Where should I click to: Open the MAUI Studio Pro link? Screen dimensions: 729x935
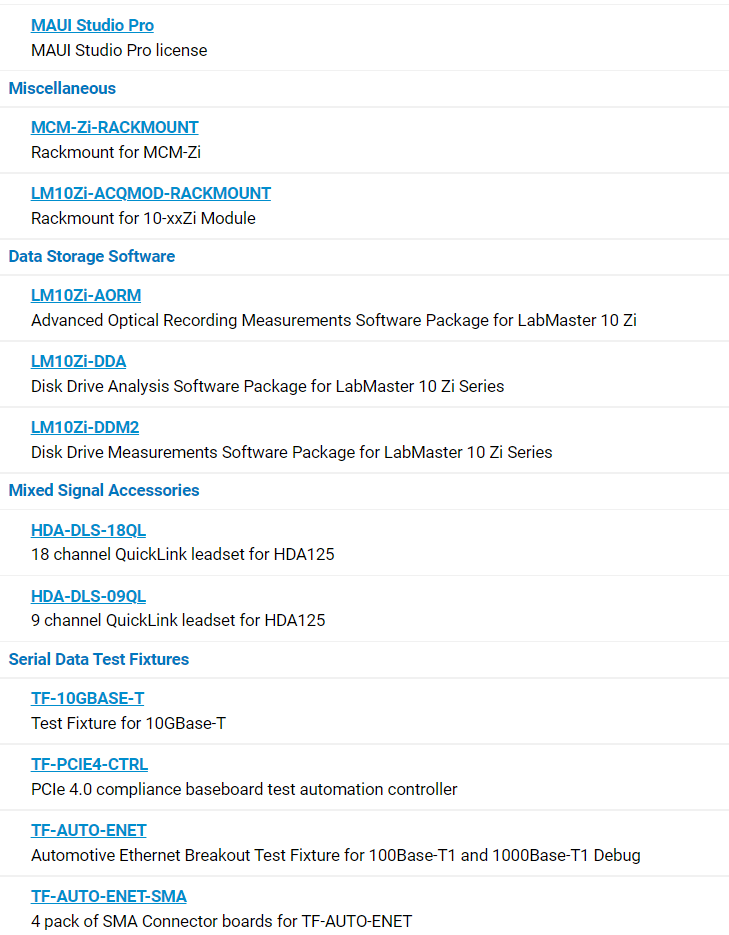pos(92,25)
